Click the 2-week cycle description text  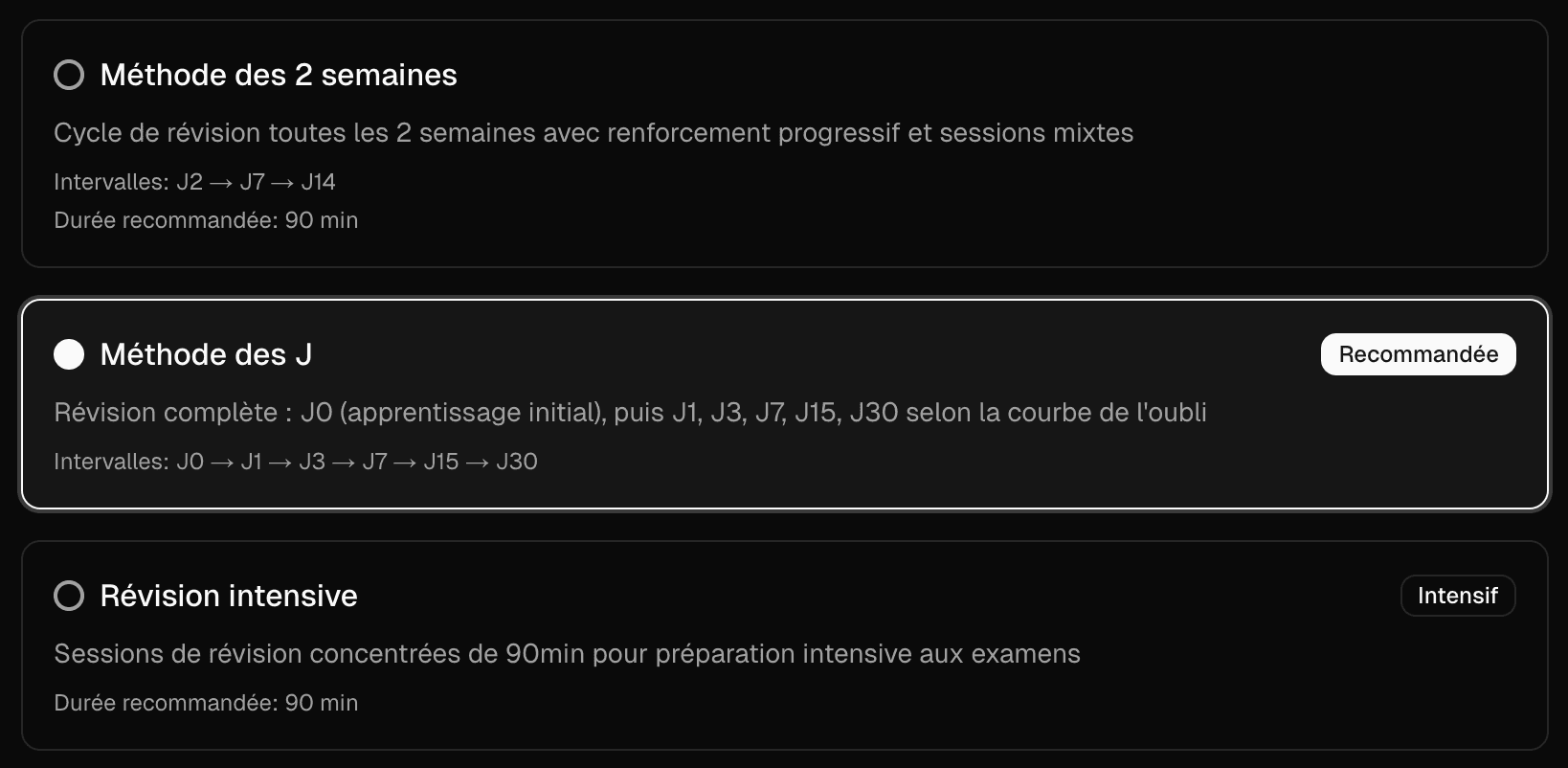coord(594,133)
